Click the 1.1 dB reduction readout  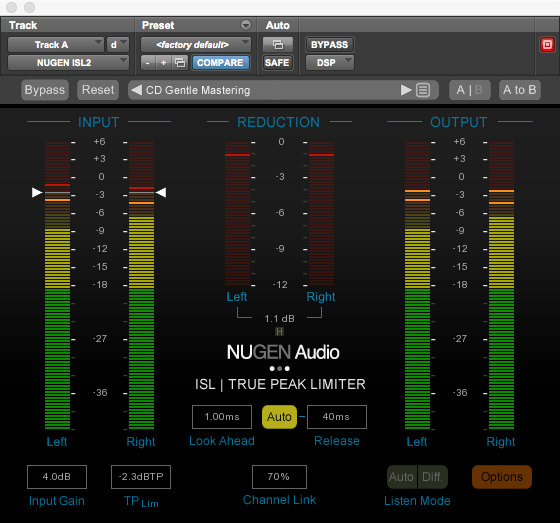279,319
